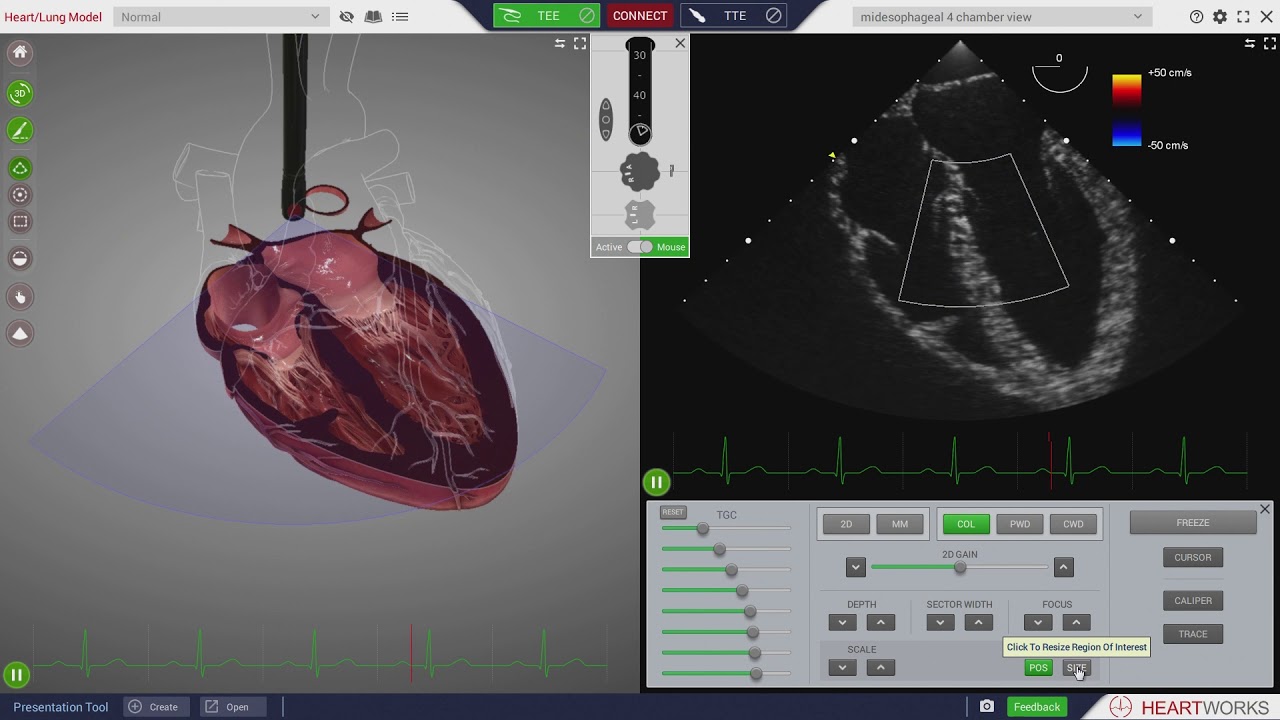Screen dimensions: 1280x720
Task: Switch to PWD Doppler mode
Action: 1020,524
